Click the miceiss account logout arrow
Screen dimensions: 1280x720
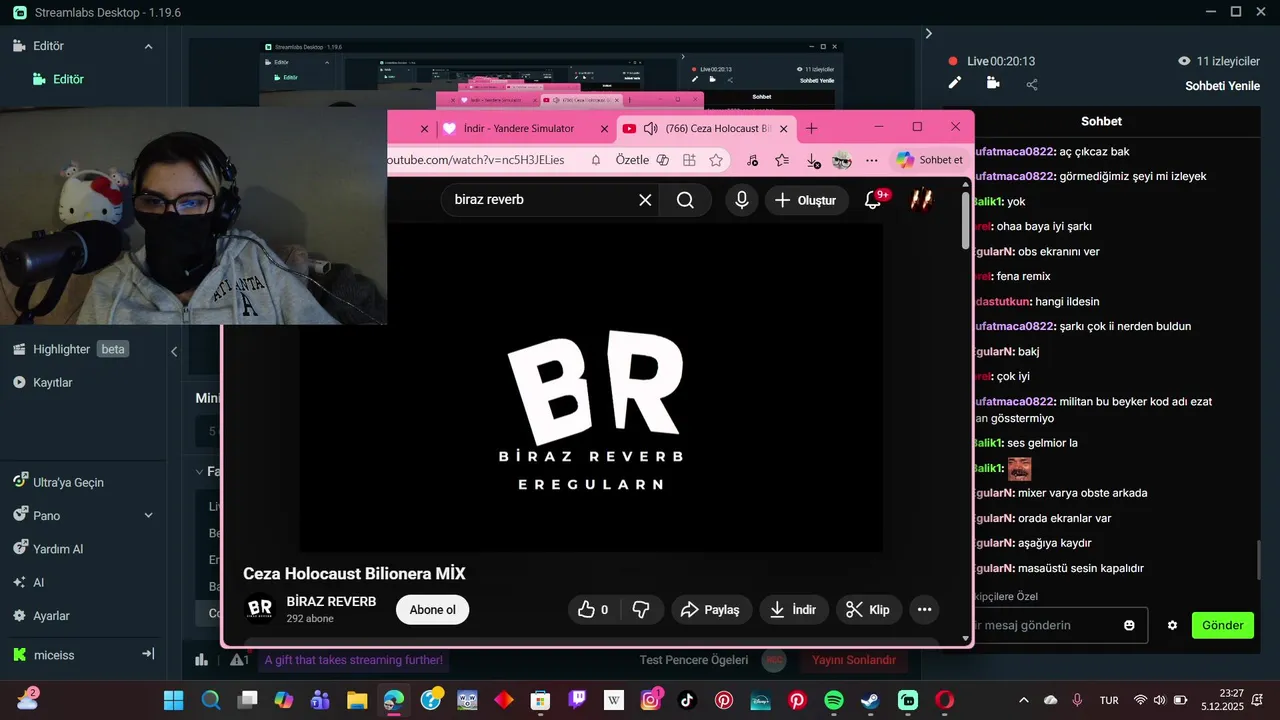(148, 654)
